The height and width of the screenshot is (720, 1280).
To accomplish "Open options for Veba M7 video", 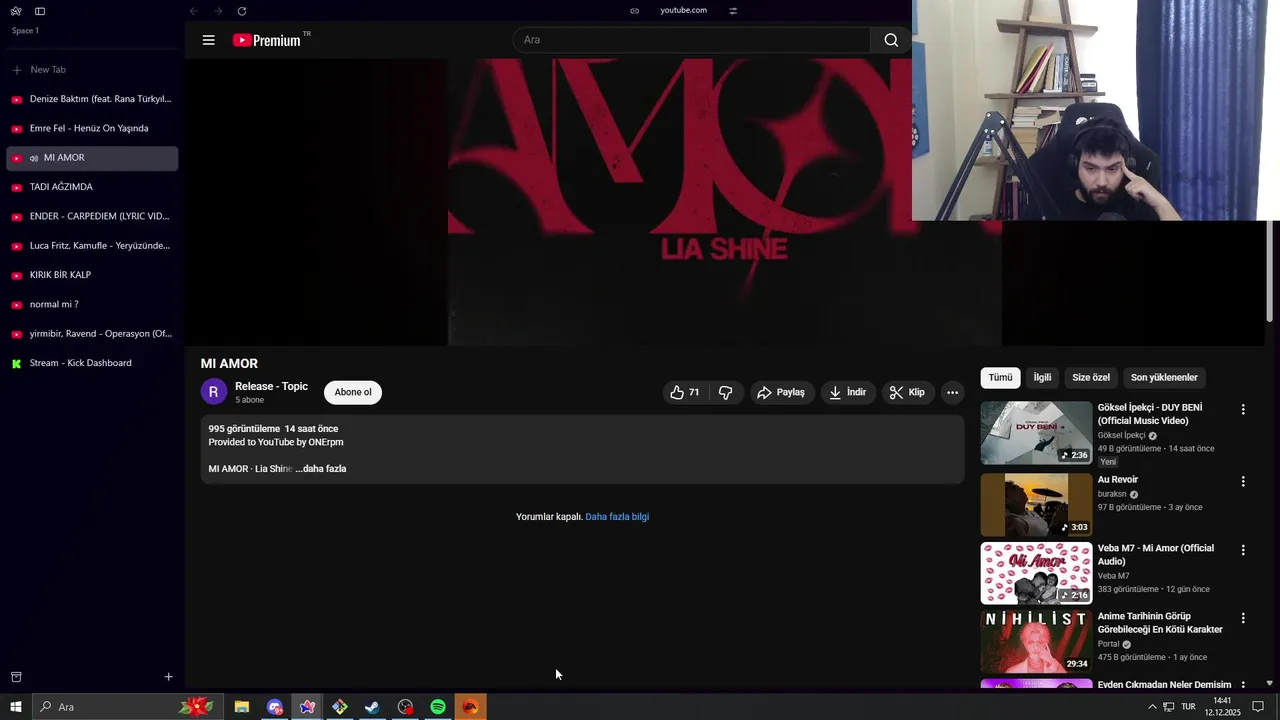I will (1243, 550).
